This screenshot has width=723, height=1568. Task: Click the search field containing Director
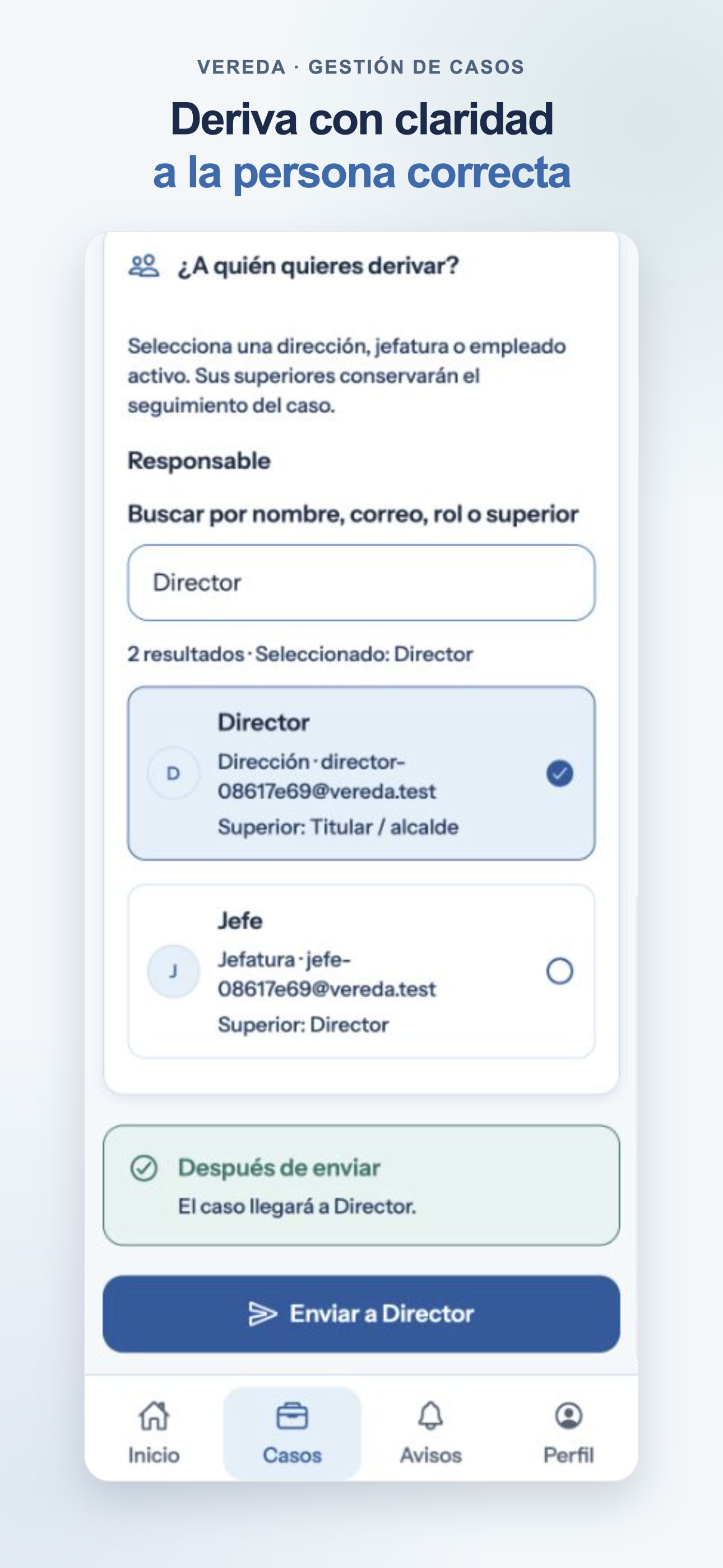361,583
